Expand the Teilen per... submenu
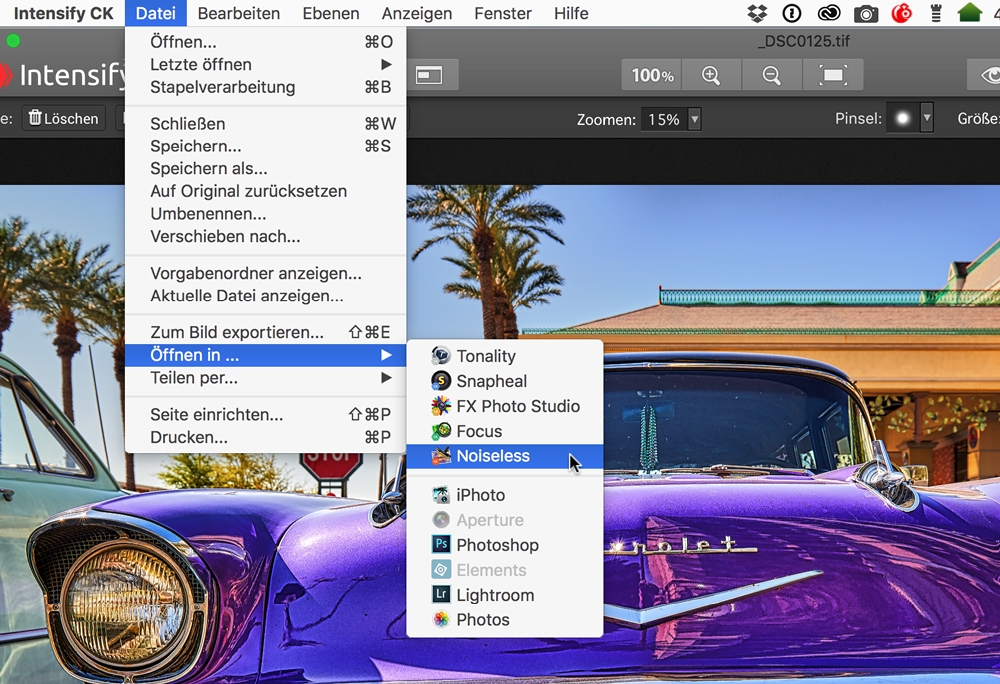1000x684 pixels. 265,377
